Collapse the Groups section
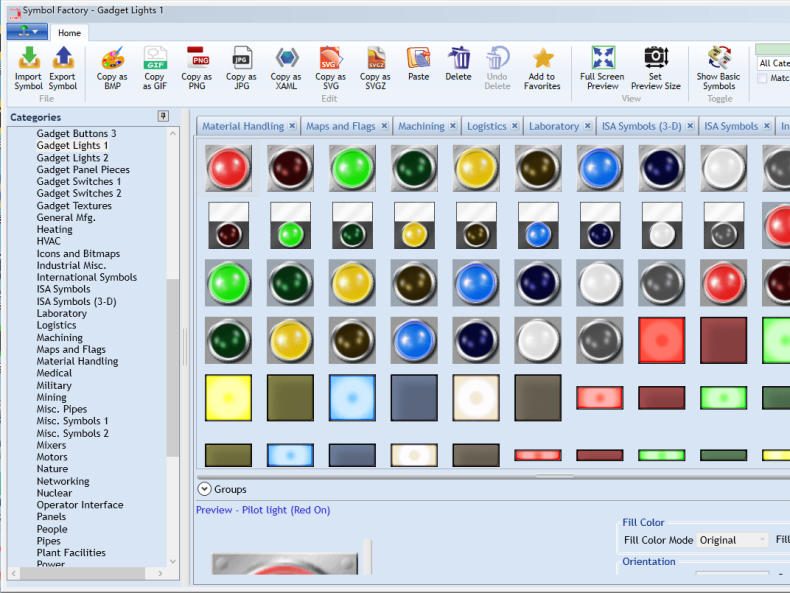This screenshot has width=790, height=593. (x=204, y=489)
